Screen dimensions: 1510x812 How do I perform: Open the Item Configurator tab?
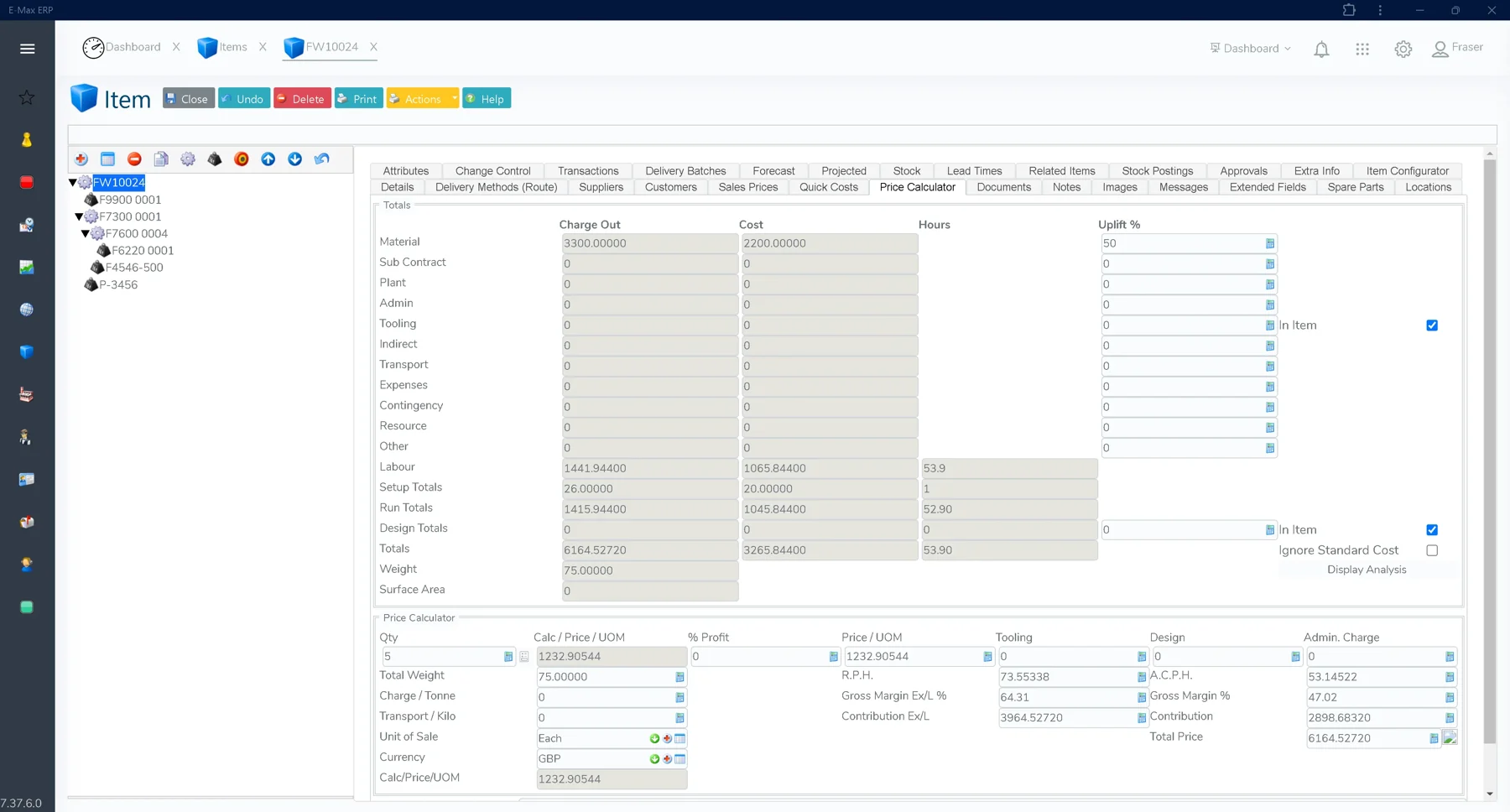click(1407, 170)
